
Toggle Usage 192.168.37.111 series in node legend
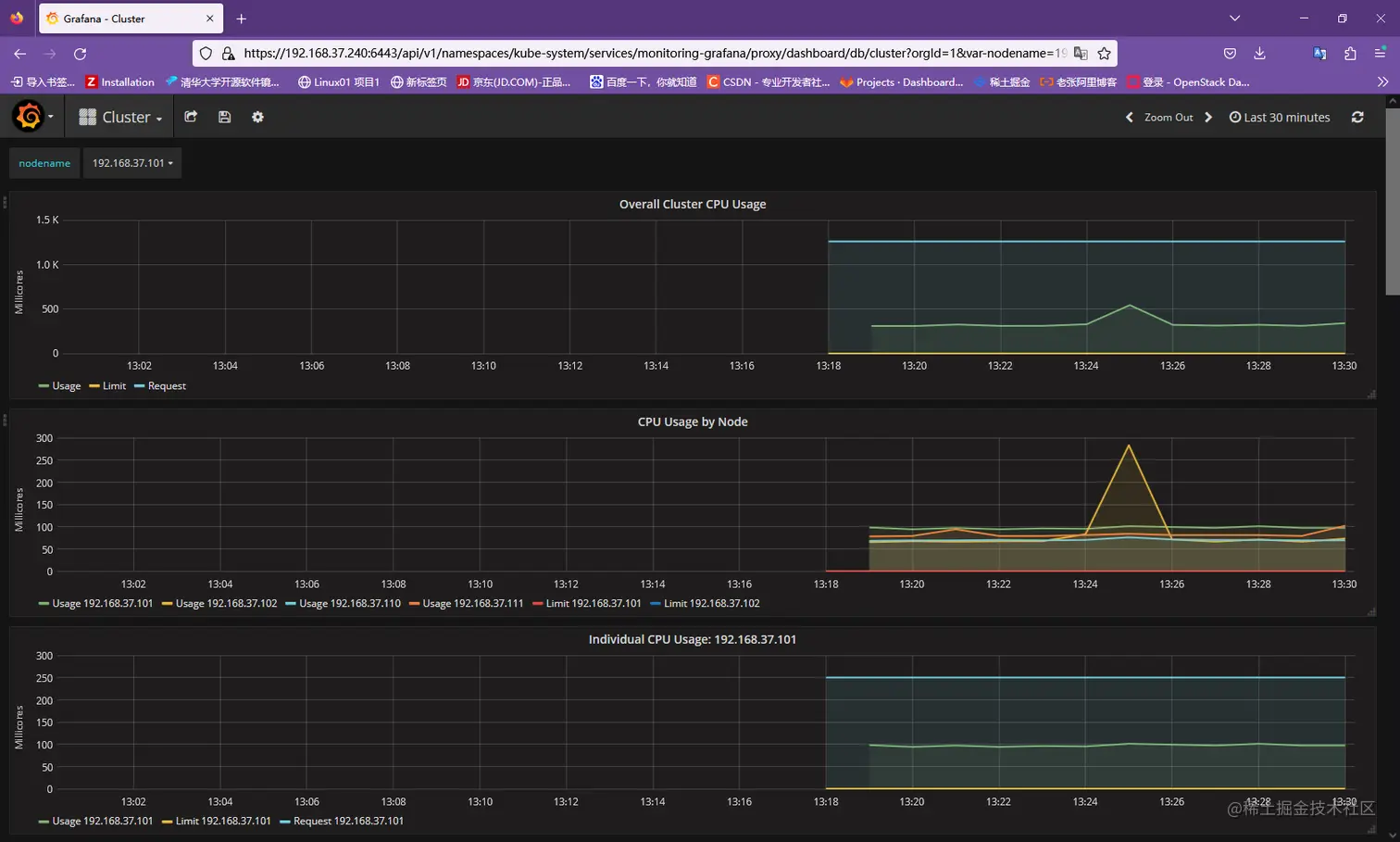point(472,604)
